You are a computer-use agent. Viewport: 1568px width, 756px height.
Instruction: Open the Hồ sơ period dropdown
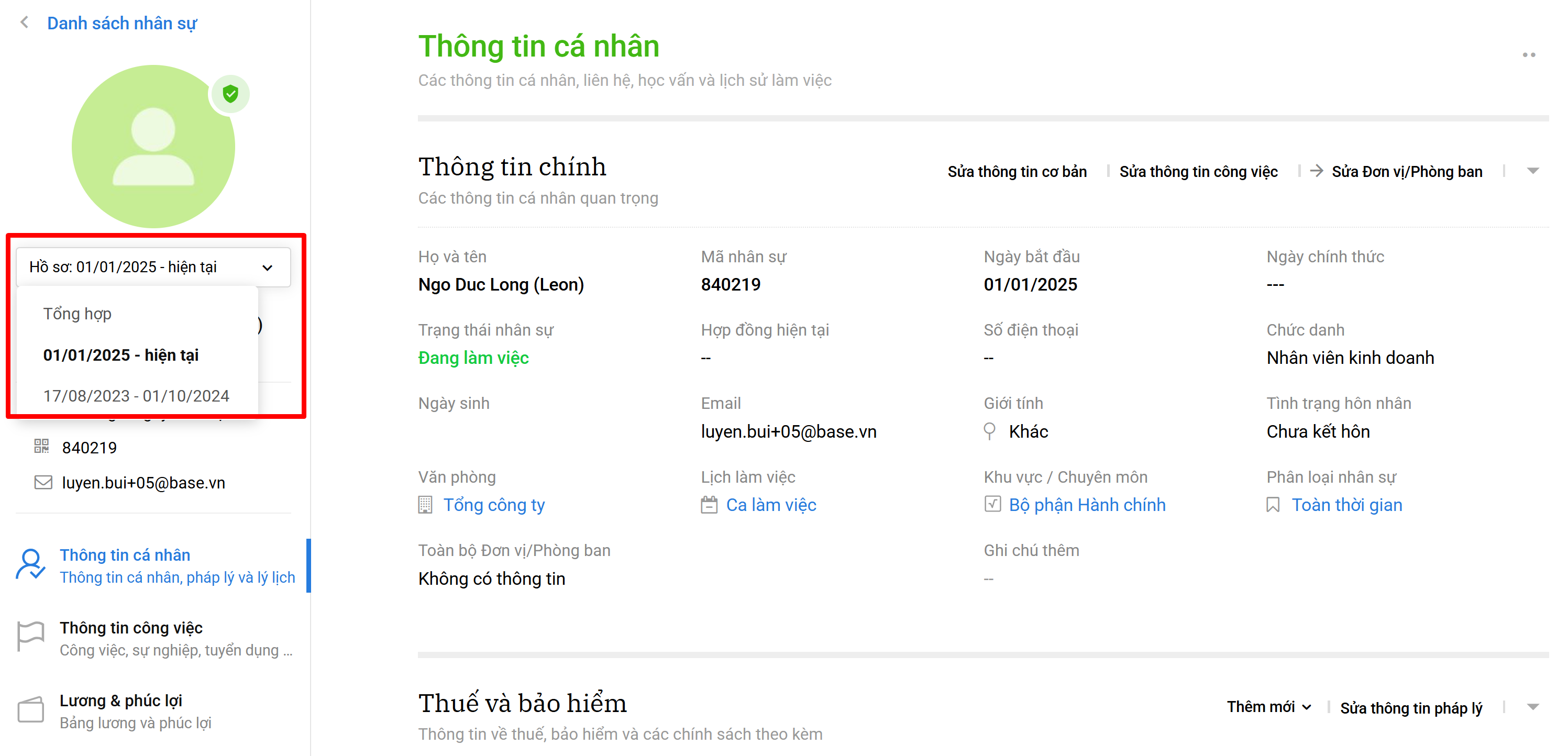pyautogui.click(x=153, y=267)
